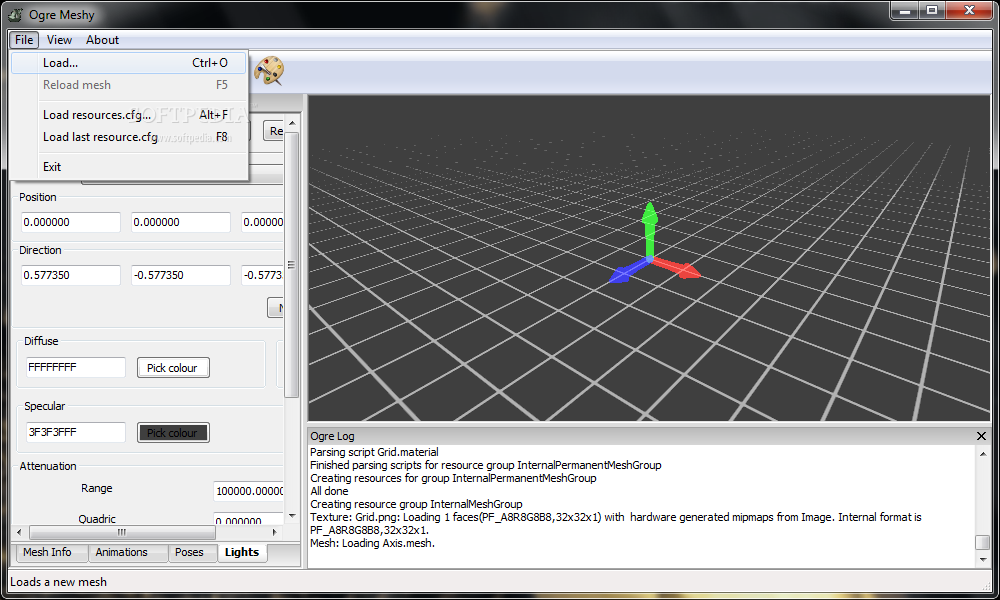The width and height of the screenshot is (1000, 600).
Task: Switch to the Mesh Info tab
Action: [47, 552]
